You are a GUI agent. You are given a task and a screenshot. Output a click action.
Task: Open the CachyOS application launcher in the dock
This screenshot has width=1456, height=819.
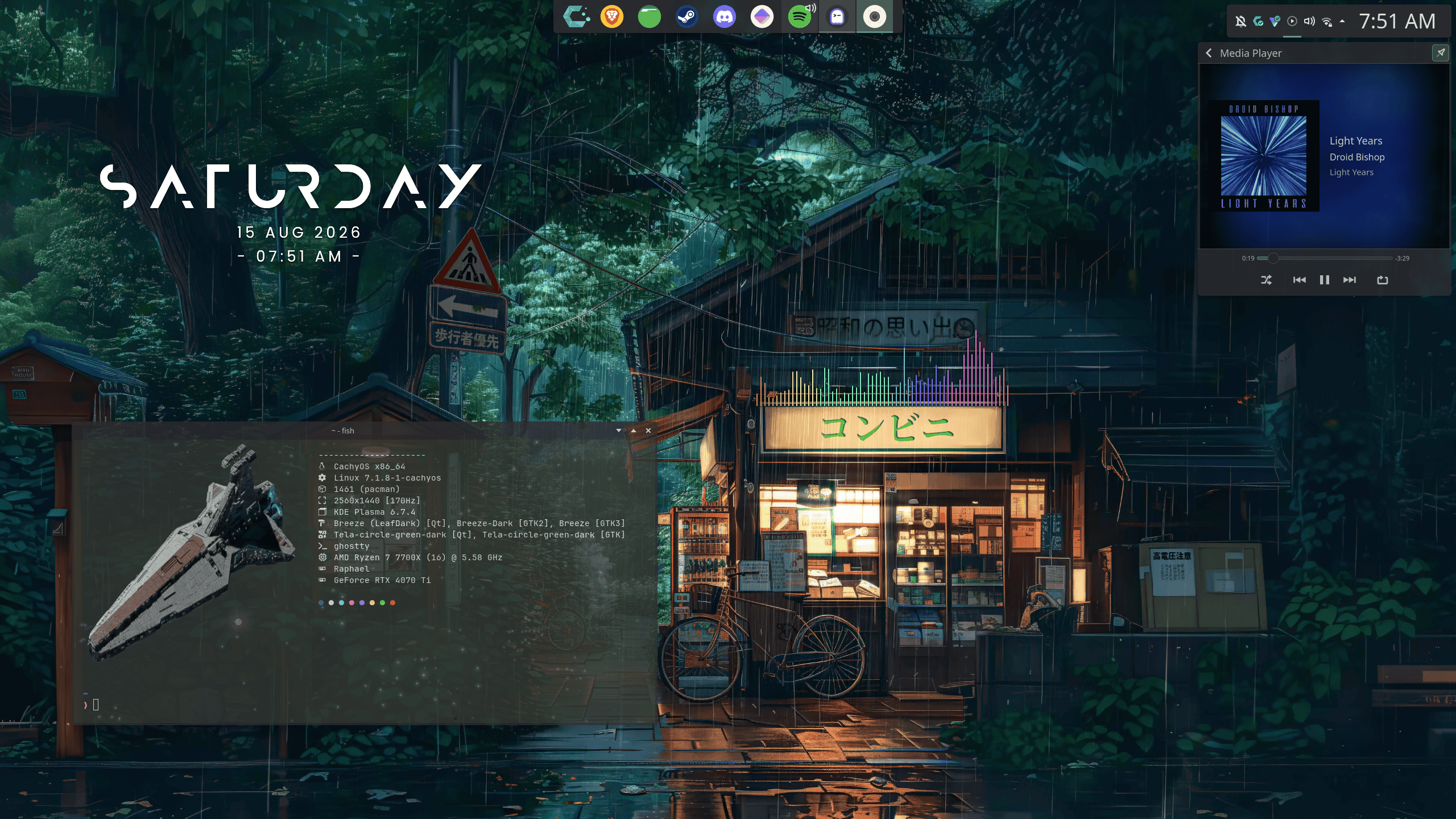[576, 16]
